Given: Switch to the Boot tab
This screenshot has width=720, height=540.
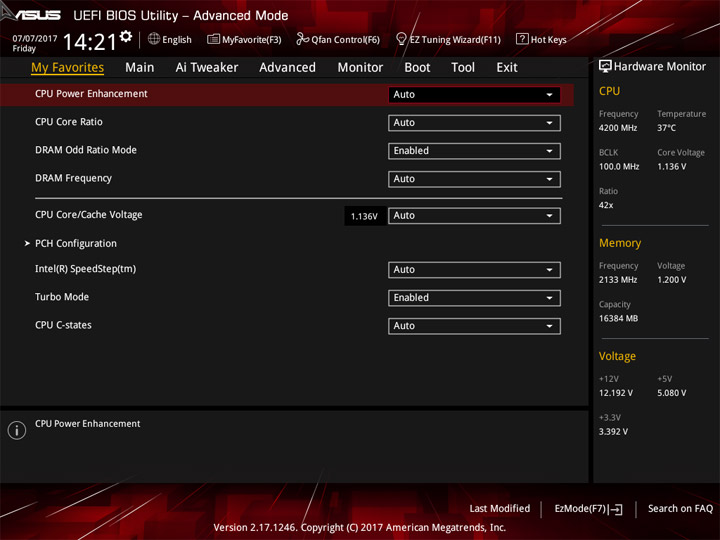Looking at the screenshot, I should pyautogui.click(x=417, y=68).
